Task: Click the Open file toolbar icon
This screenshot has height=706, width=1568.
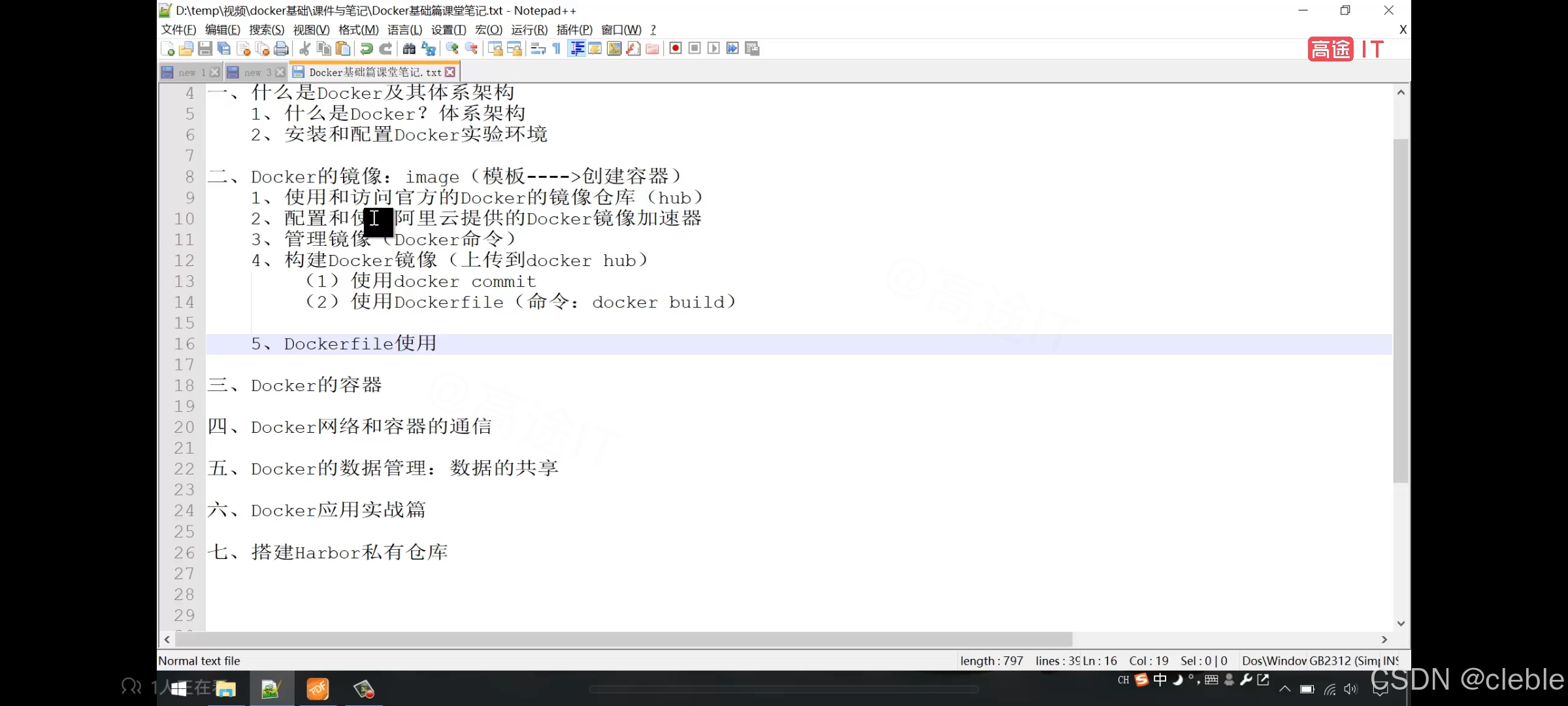Action: coord(186,48)
